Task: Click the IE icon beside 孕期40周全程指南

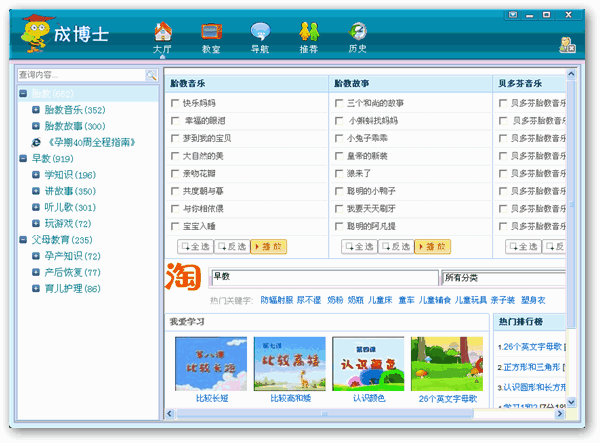Action: point(36,143)
